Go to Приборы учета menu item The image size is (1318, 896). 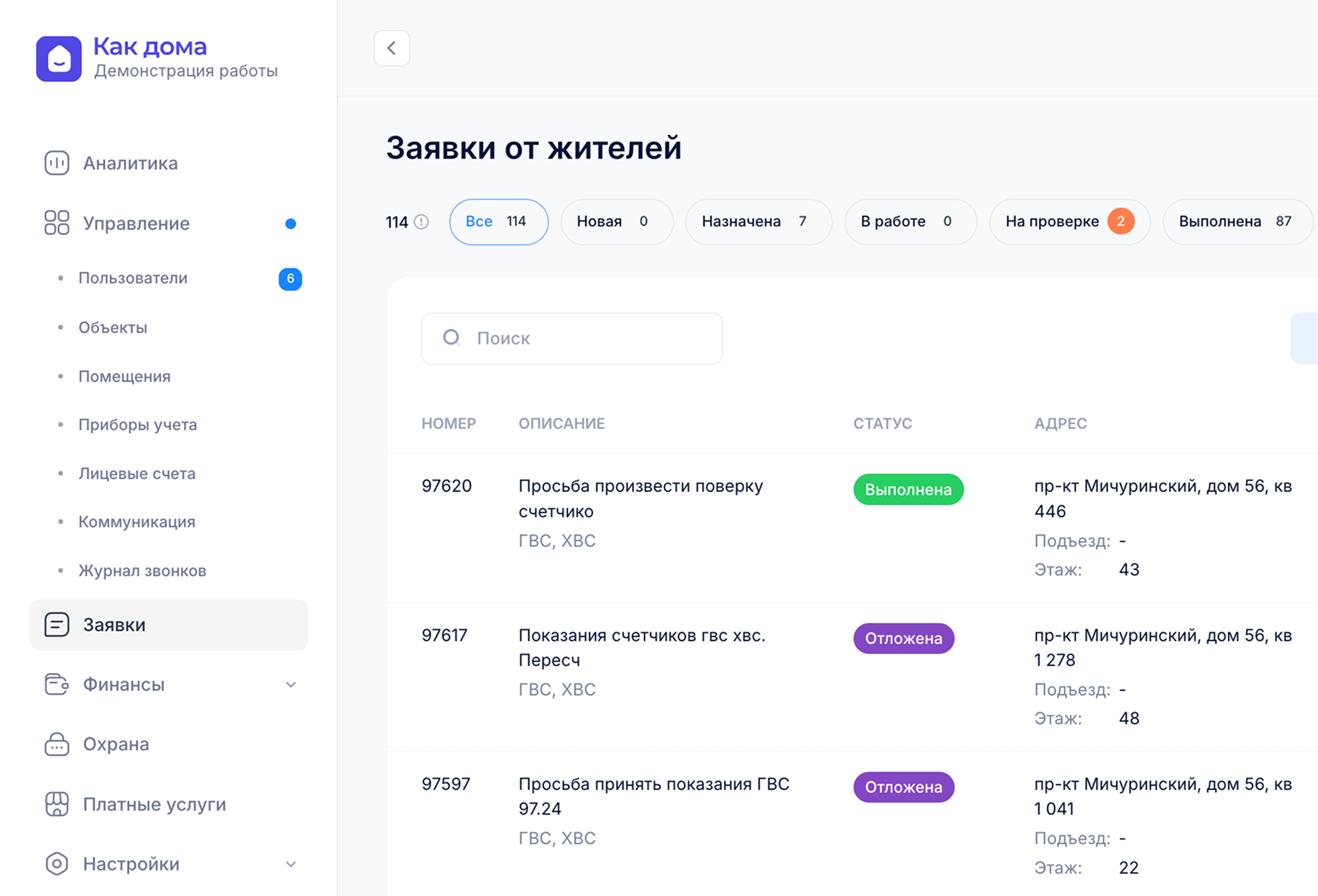[x=138, y=425]
